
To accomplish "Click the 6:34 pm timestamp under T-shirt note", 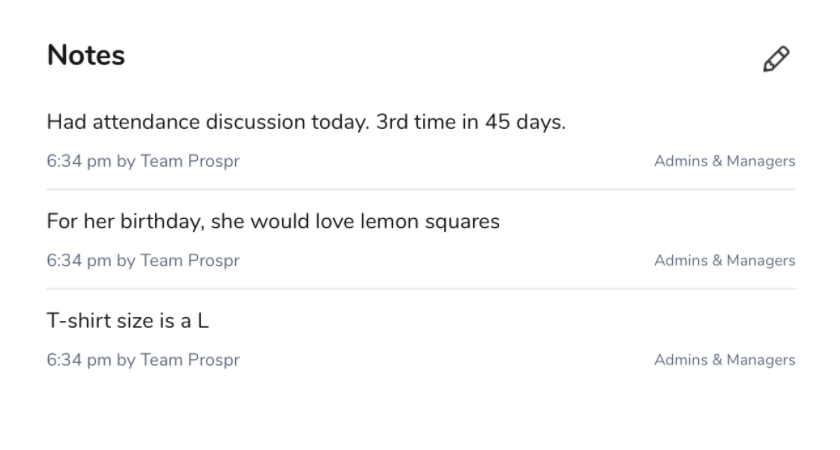I will point(78,360).
